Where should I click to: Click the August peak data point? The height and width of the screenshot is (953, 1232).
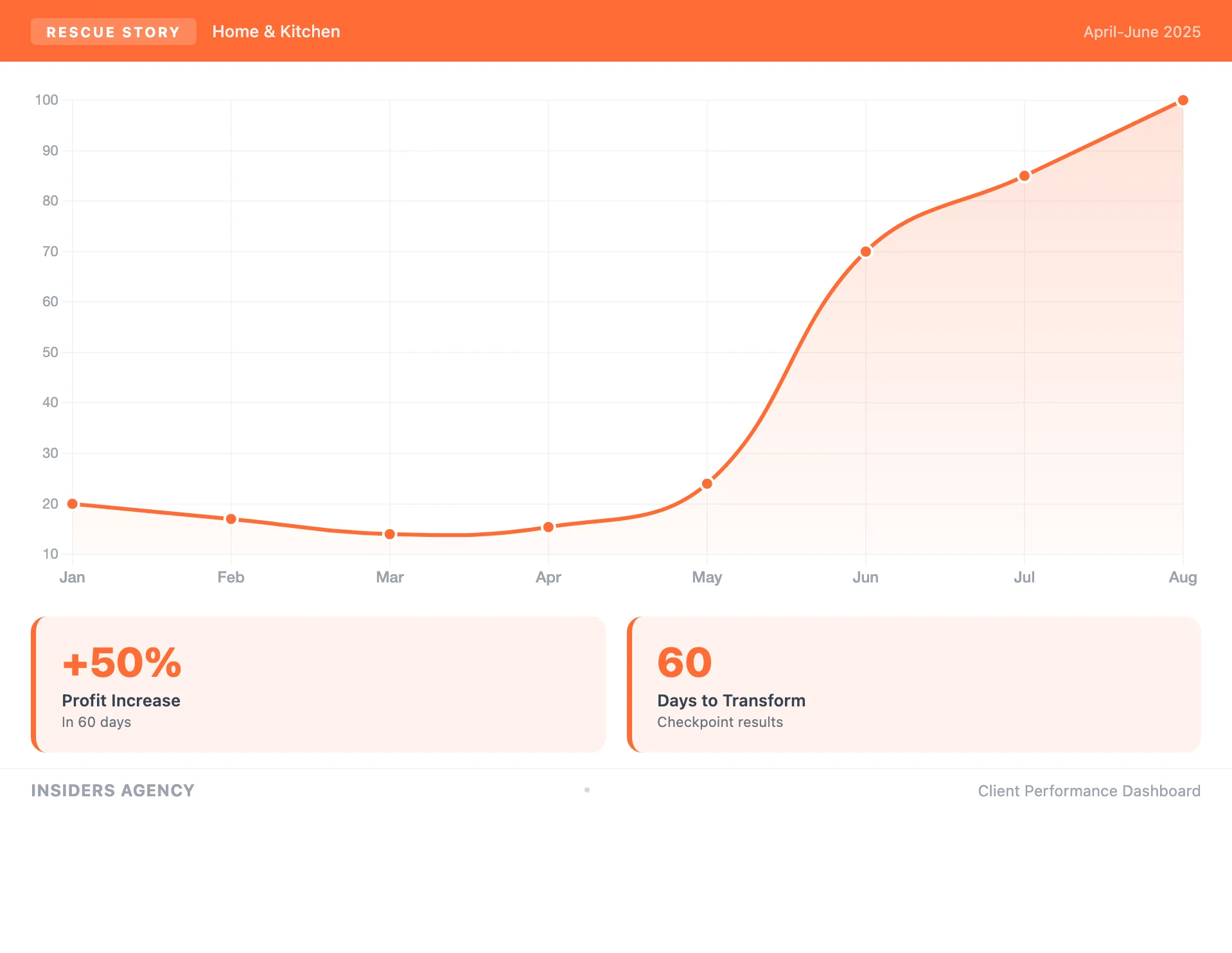click(1183, 101)
